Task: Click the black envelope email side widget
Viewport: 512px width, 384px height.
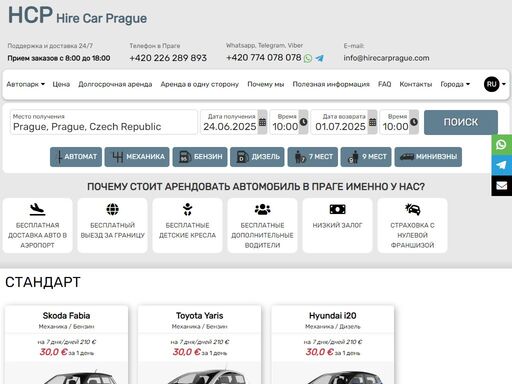Action: [501, 186]
